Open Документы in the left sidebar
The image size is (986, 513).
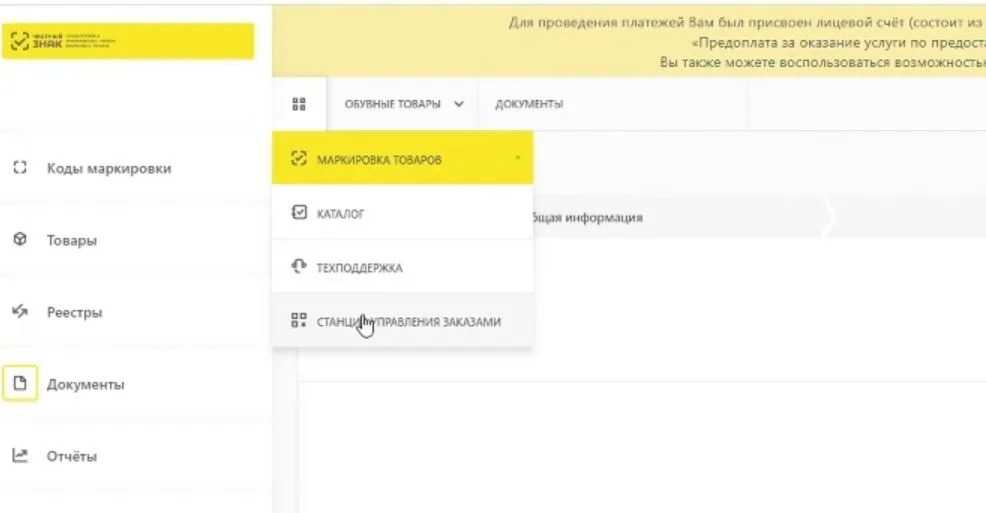click(86, 385)
